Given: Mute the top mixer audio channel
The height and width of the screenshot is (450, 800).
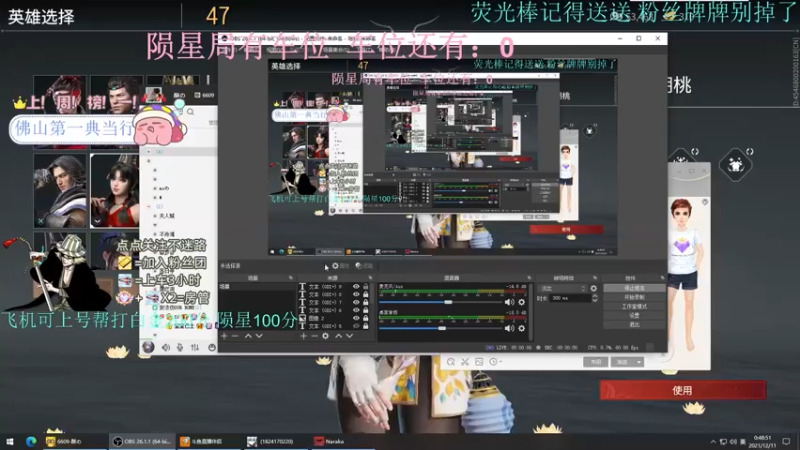Looking at the screenshot, I should 509,302.
